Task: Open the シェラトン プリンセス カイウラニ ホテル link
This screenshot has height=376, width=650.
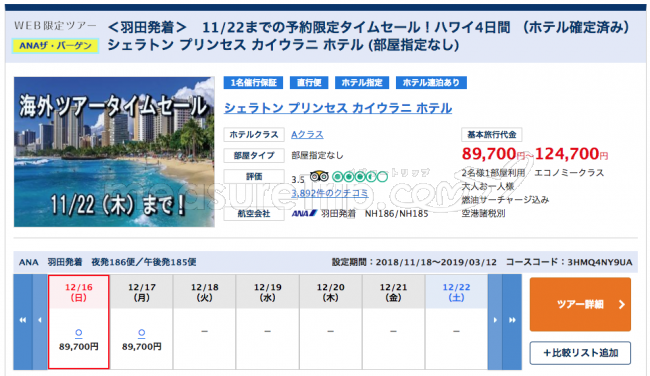Action: point(338,108)
